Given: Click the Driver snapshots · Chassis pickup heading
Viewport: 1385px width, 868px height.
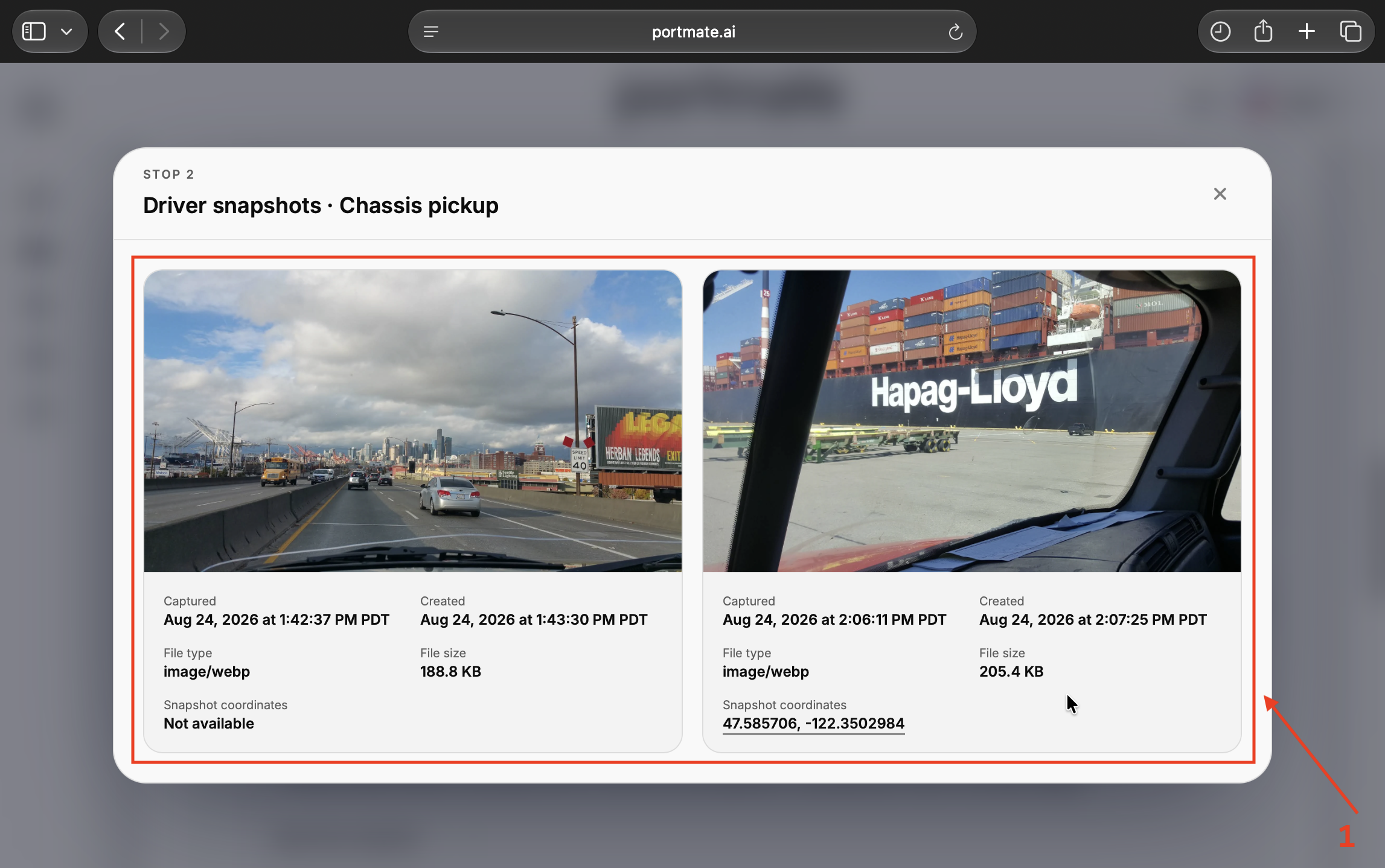Looking at the screenshot, I should point(321,206).
